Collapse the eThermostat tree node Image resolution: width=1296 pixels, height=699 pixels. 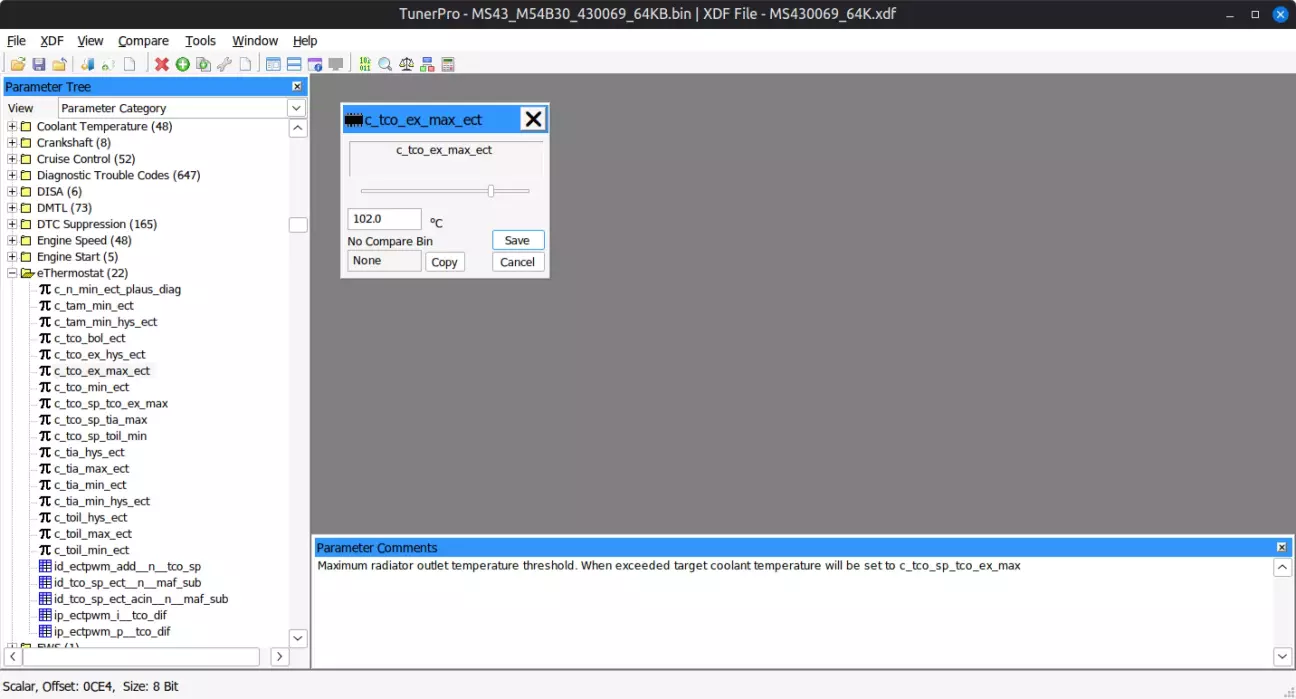12,273
